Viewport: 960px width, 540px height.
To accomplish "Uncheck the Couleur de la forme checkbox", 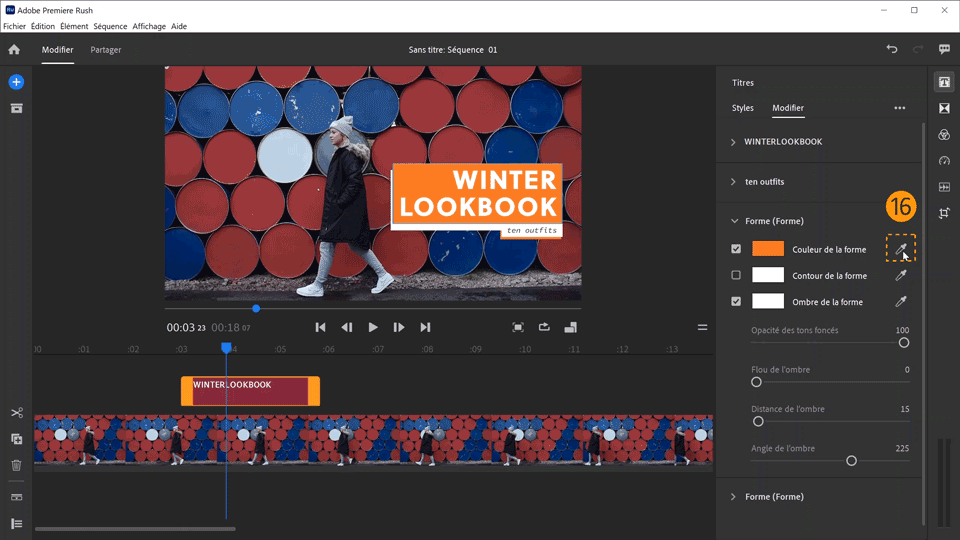I will point(736,249).
